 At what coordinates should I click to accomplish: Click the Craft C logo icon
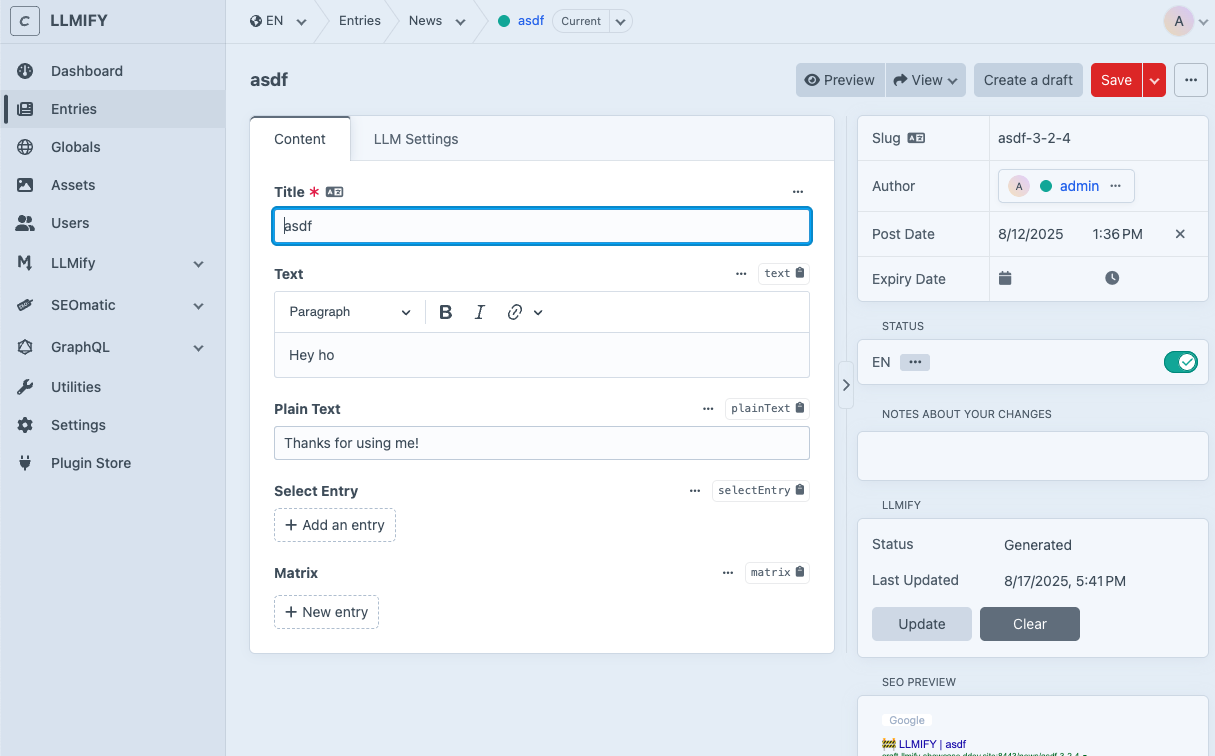tap(25, 21)
